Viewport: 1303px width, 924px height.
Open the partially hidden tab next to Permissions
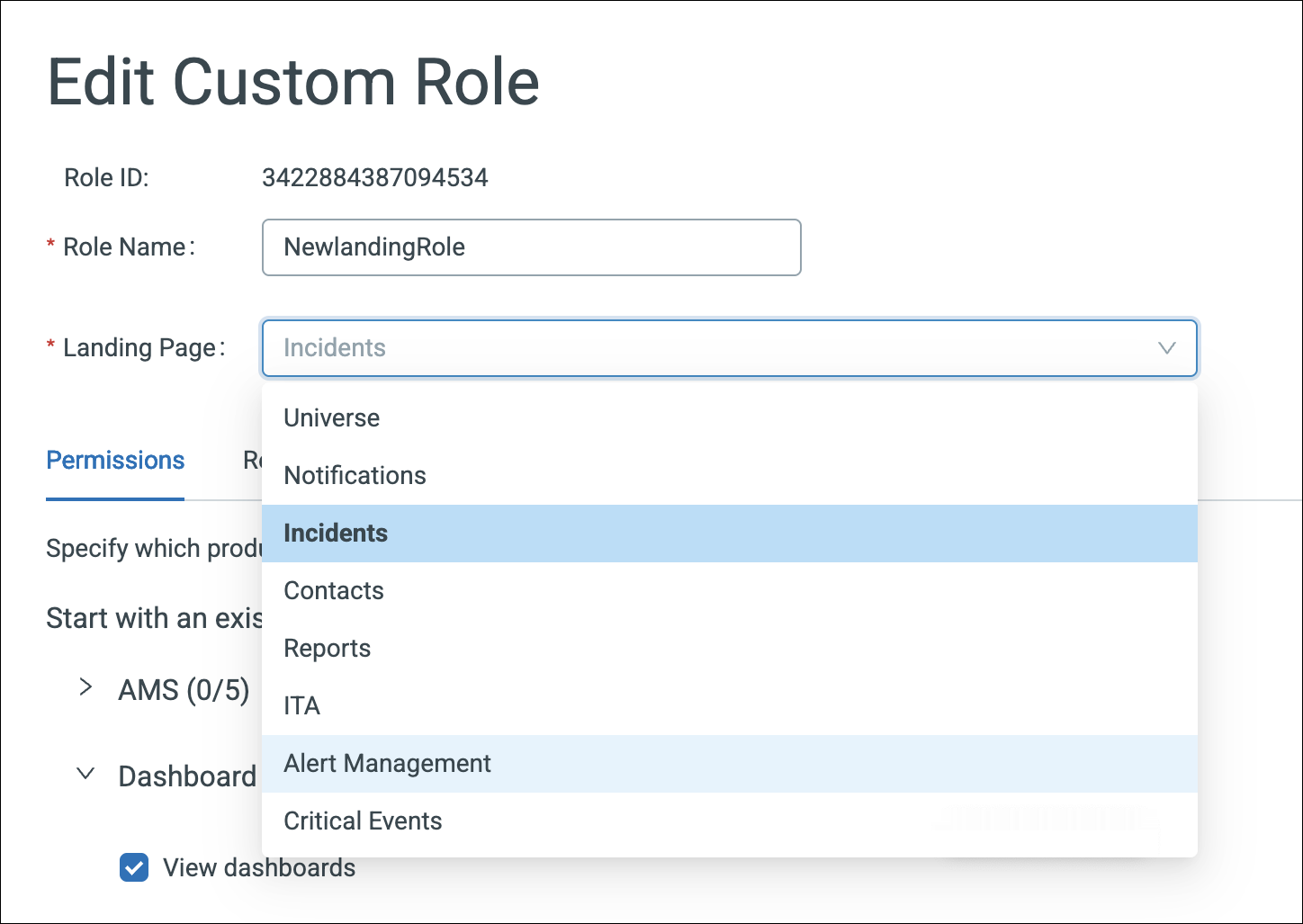tap(255, 460)
